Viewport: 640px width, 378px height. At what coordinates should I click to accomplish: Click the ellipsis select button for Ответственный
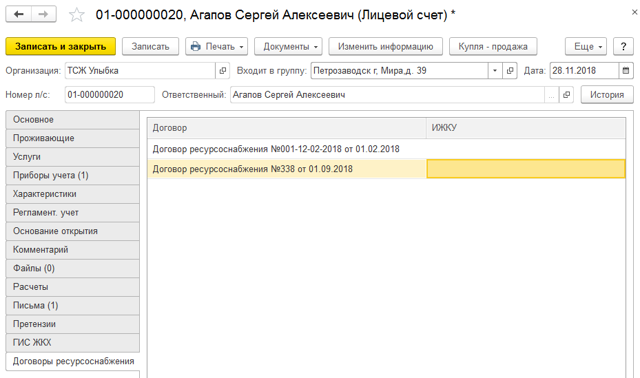551,95
